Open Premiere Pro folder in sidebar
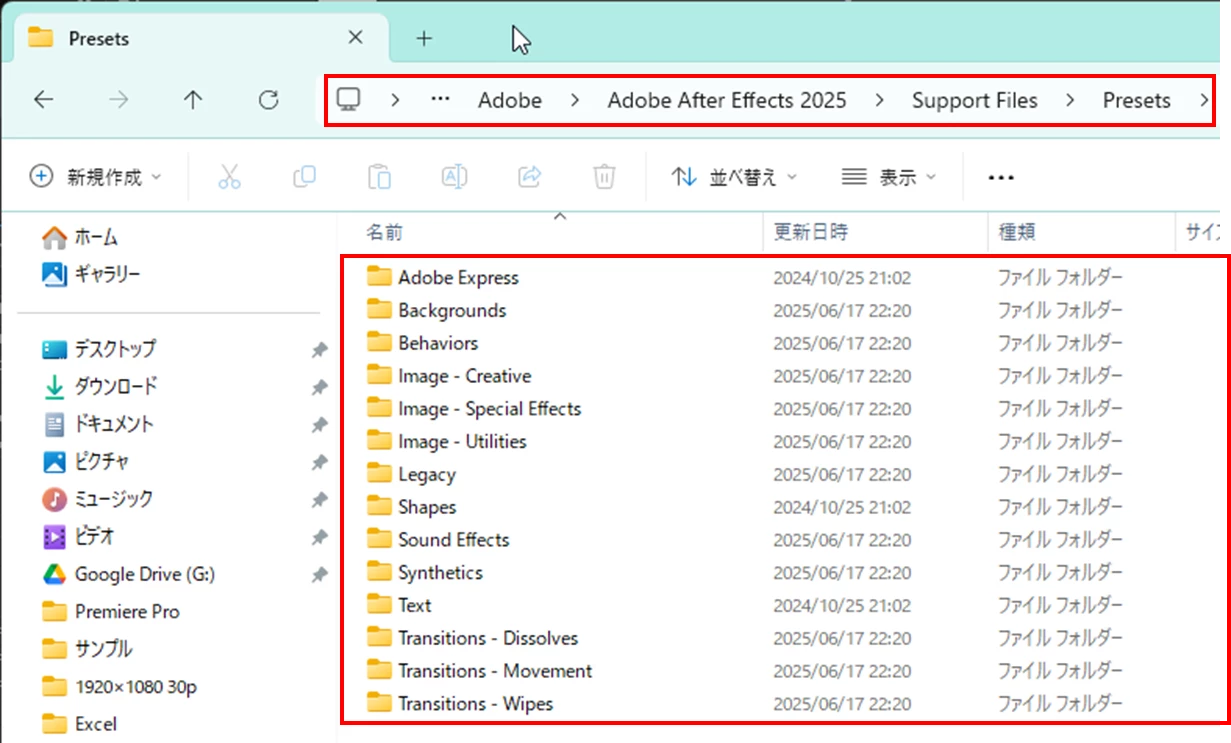The height and width of the screenshot is (743, 1231). (110, 611)
